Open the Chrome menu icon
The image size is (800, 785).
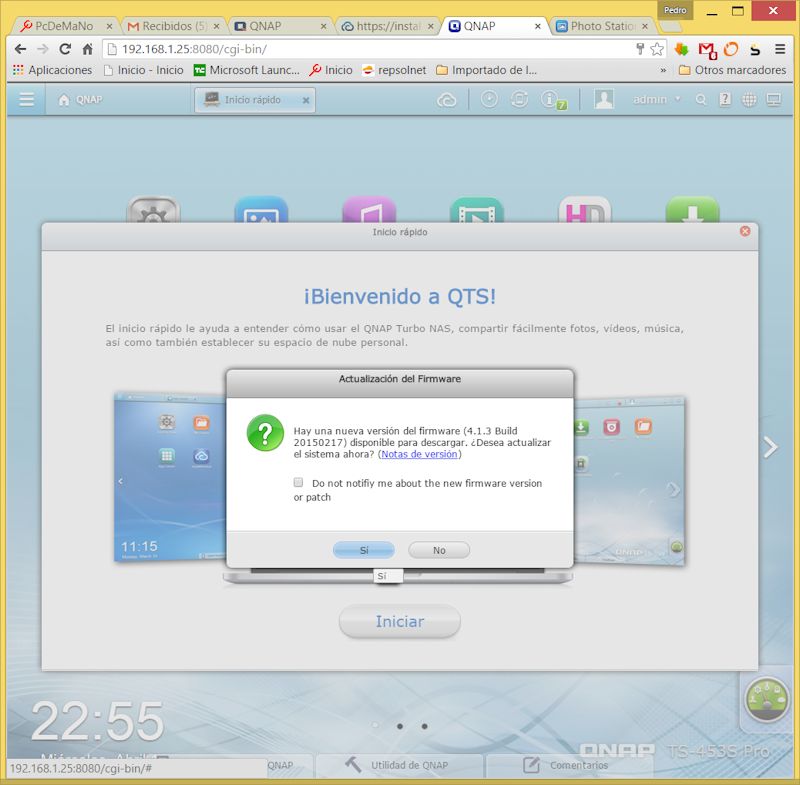click(780, 49)
